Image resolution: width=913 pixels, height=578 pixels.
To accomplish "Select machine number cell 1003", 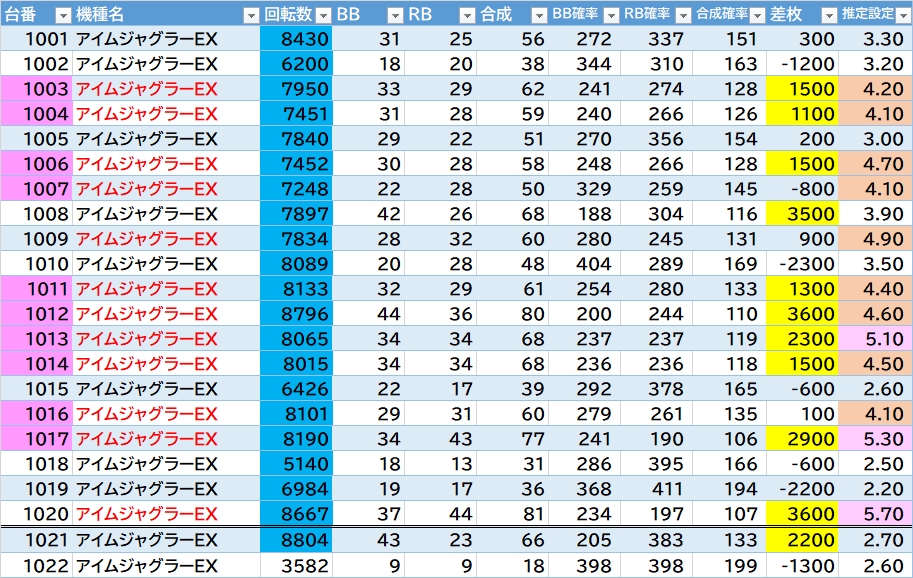I will pyautogui.click(x=36, y=88).
